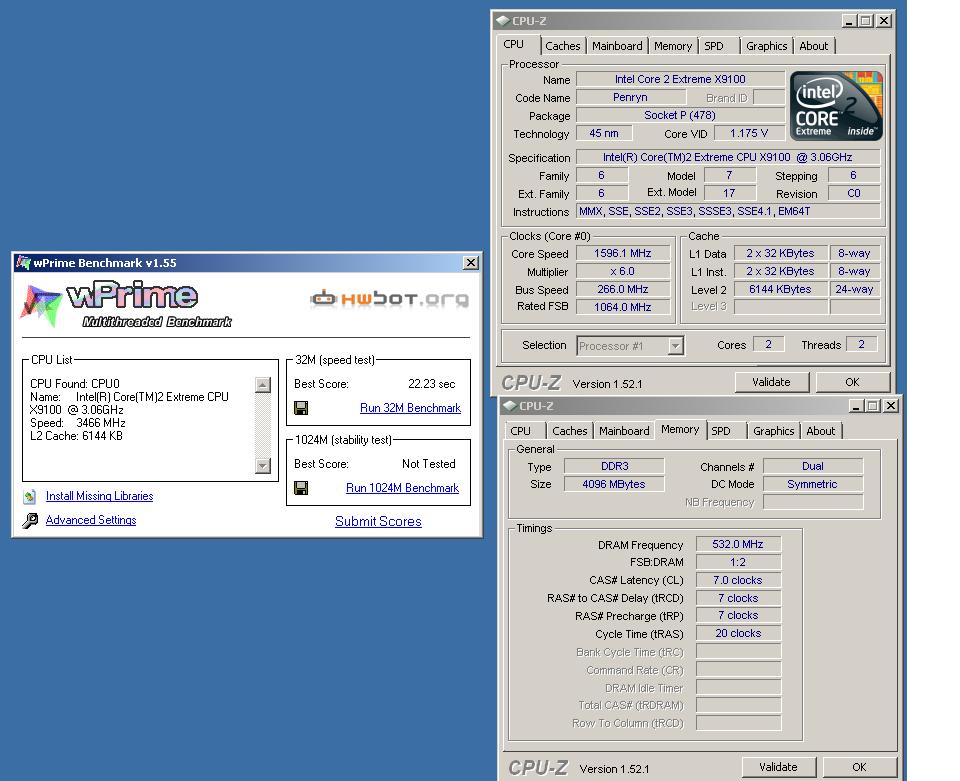This screenshot has width=960, height=781.
Task: Click the Package value Socket P (478)
Action: pyautogui.click(x=680, y=115)
